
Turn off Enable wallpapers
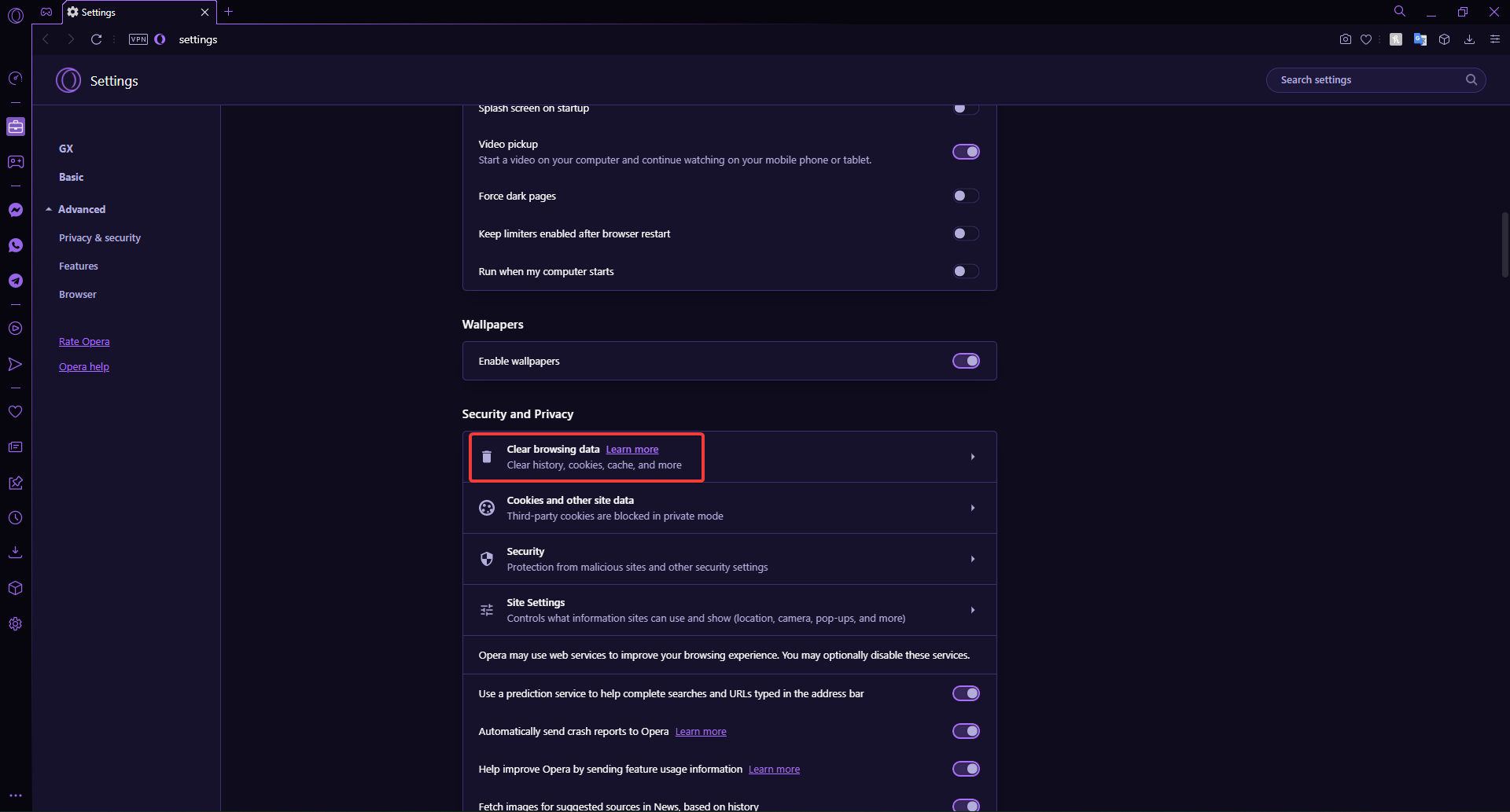tap(966, 360)
